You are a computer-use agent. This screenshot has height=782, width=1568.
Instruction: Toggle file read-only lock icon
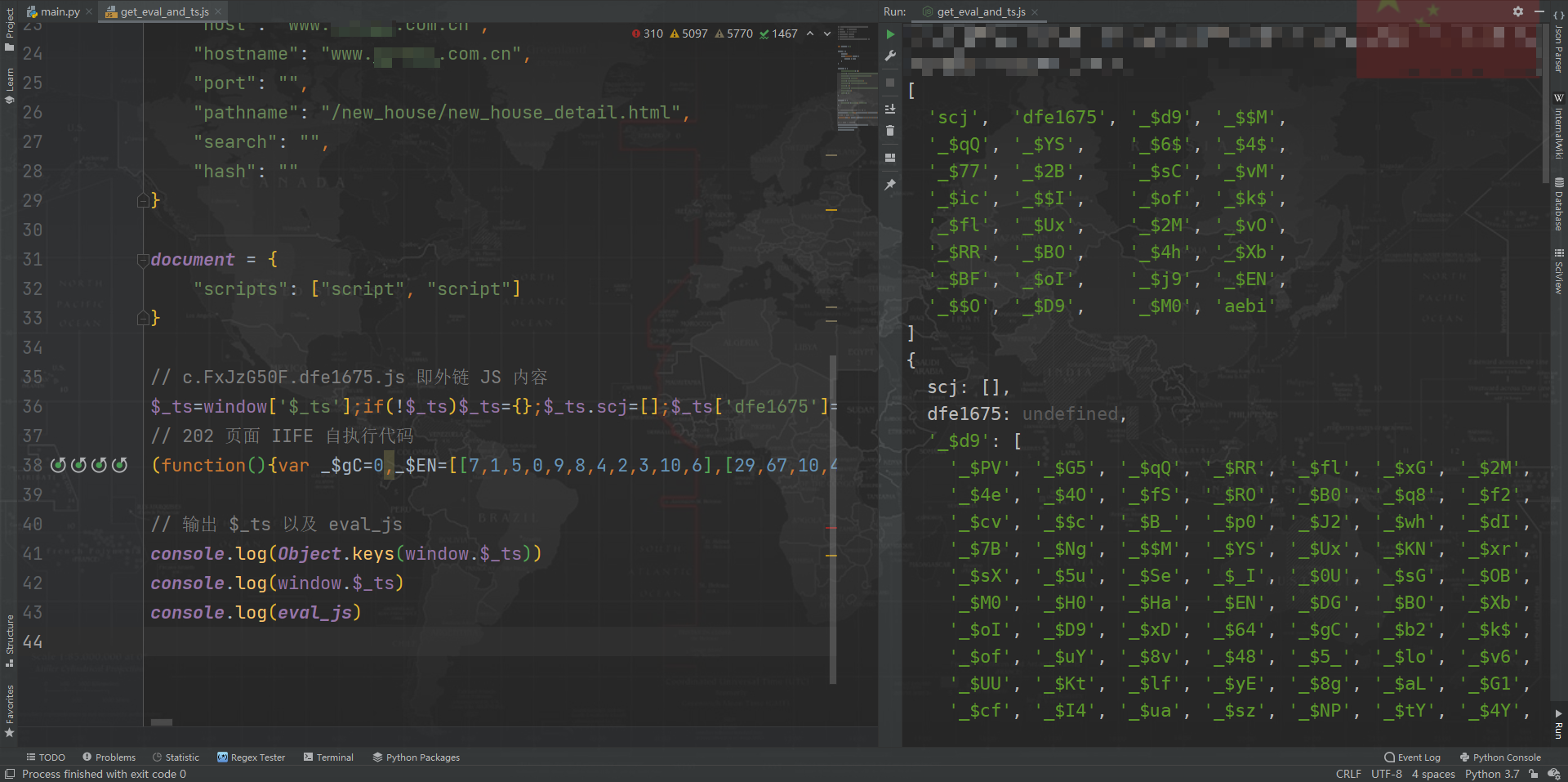1534,774
